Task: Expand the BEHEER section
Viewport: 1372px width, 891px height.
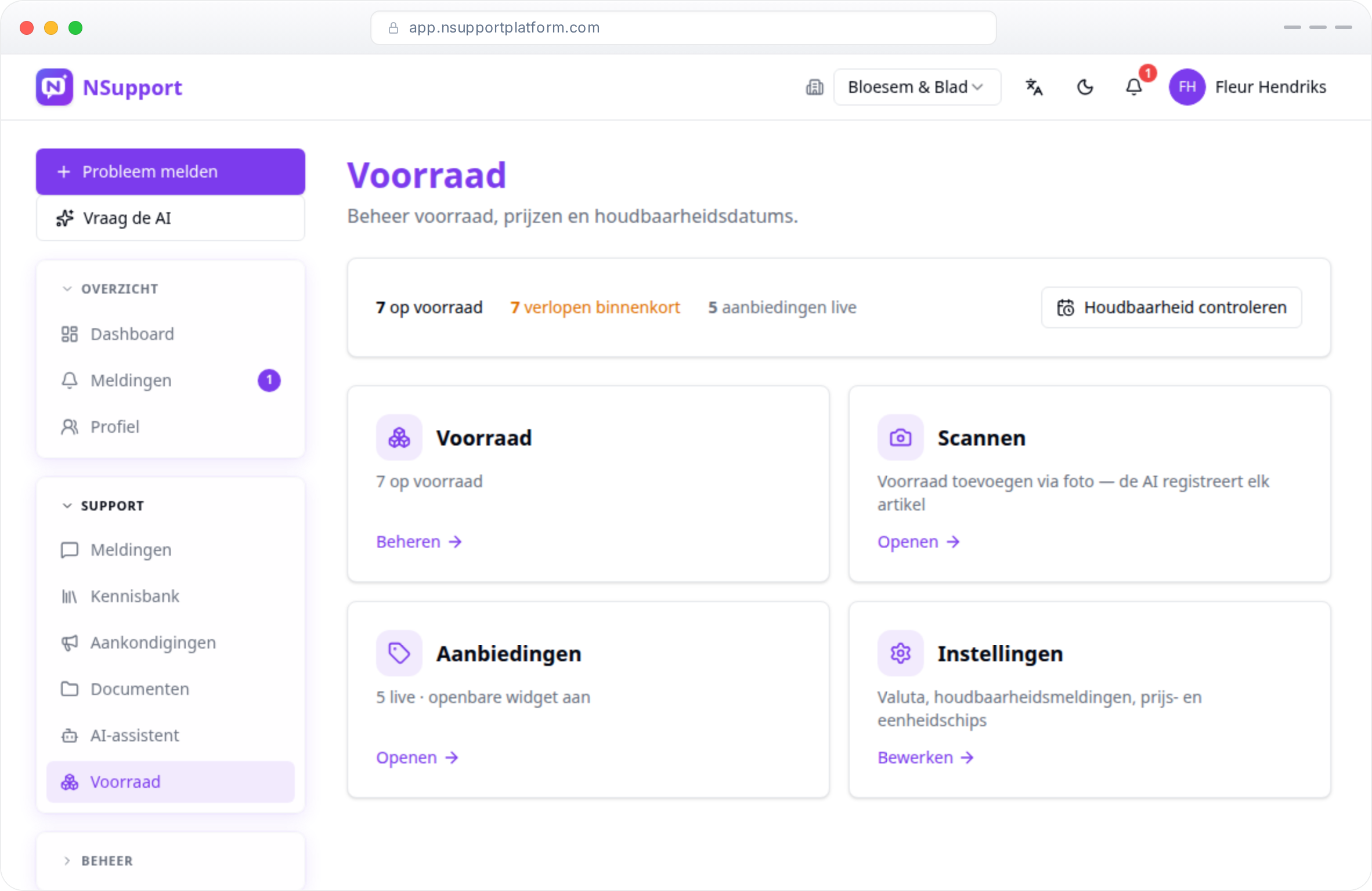Action: click(98, 861)
